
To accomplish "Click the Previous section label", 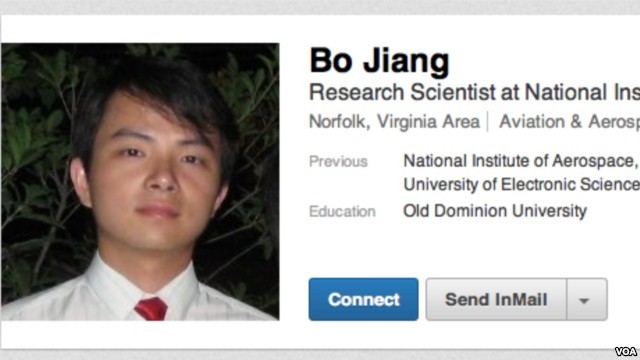I will 338,162.
